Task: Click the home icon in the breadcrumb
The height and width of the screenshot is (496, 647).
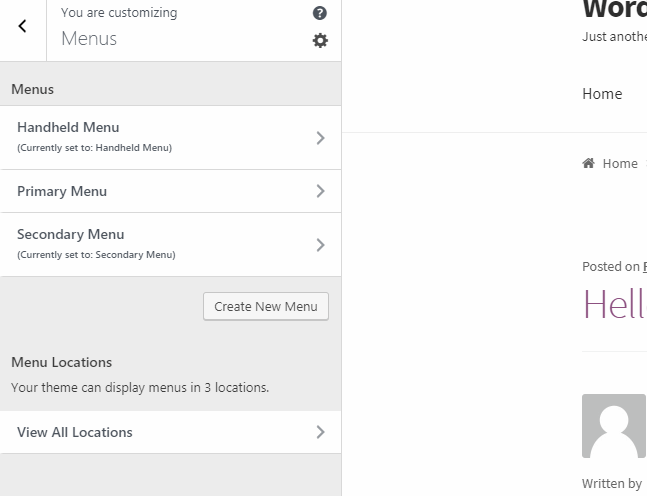Action: [x=588, y=163]
